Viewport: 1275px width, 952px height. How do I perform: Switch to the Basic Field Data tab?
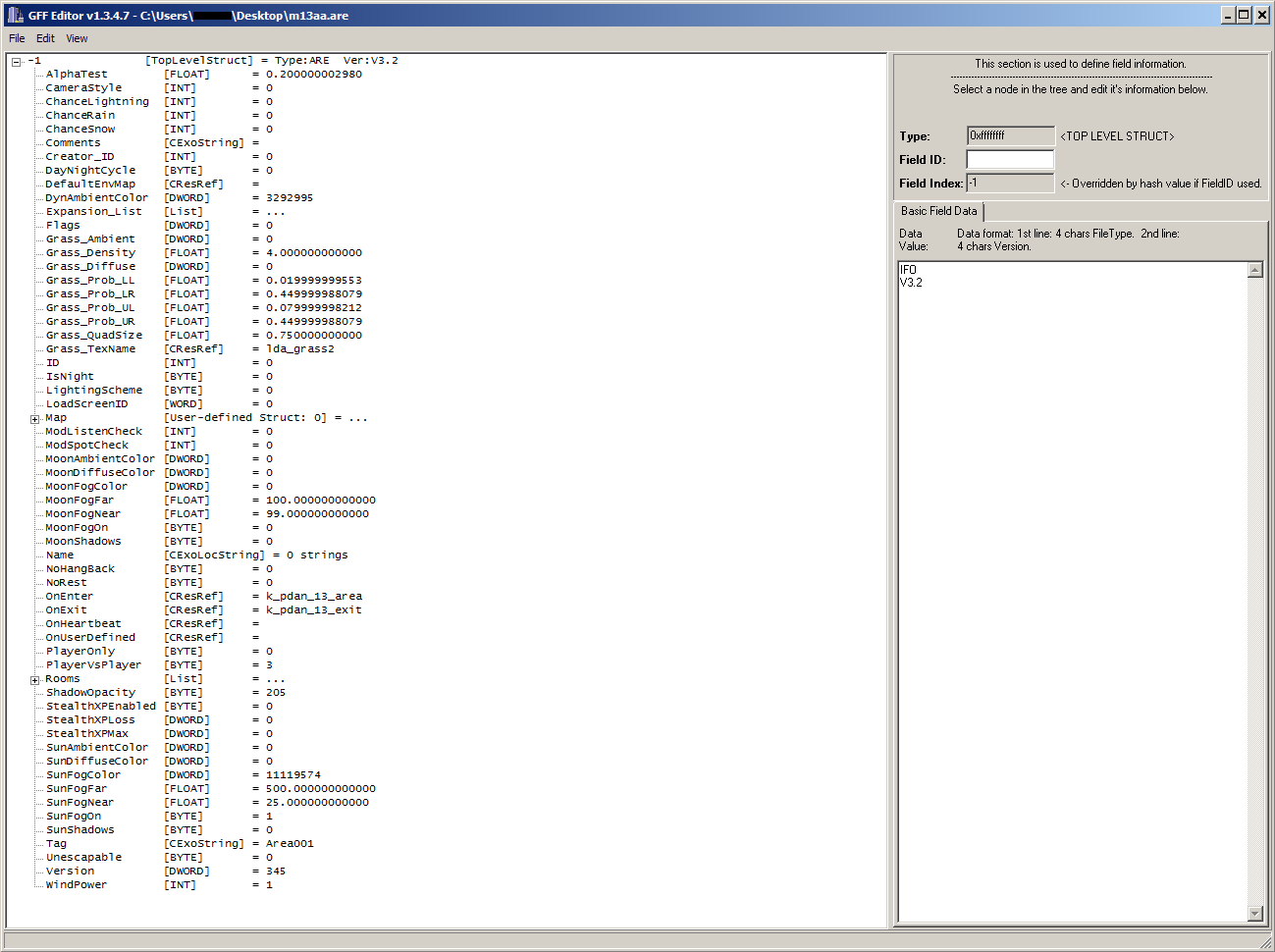click(938, 211)
